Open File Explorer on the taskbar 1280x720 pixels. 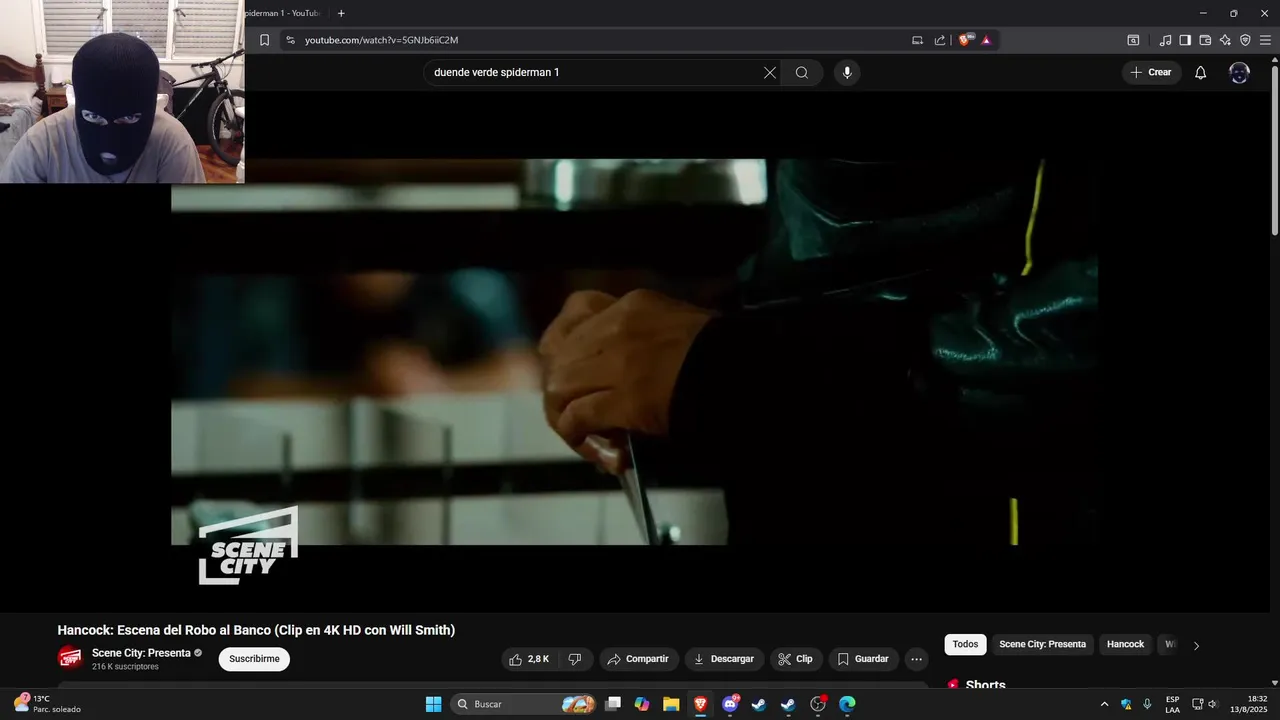point(671,704)
